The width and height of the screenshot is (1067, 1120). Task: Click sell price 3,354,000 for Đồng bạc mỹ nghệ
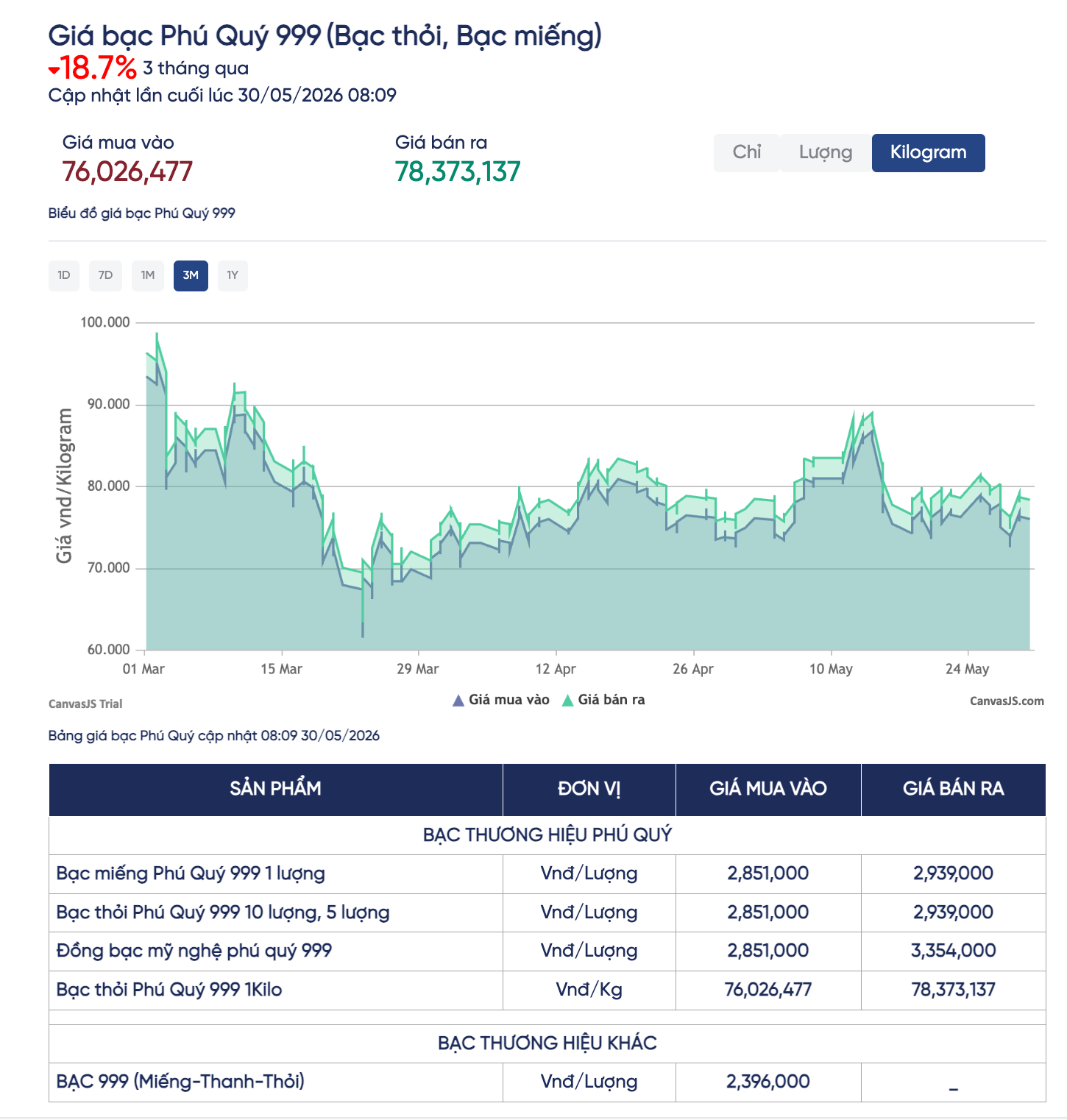[x=954, y=951]
